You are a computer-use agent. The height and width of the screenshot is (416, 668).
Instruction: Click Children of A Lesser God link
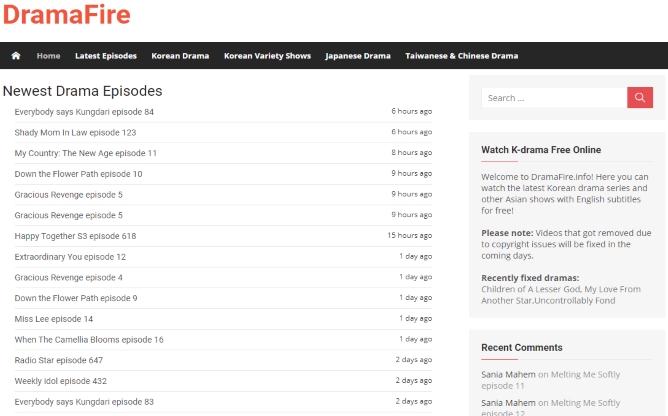pos(531,289)
